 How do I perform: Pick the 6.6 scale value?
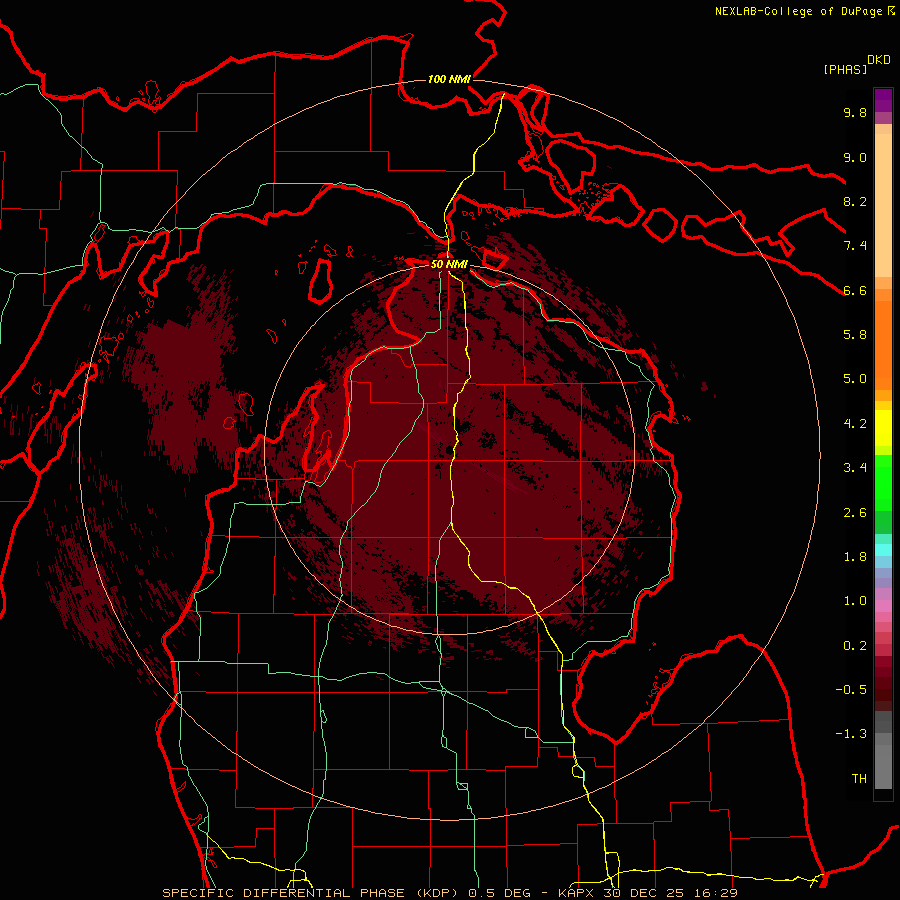tap(855, 290)
